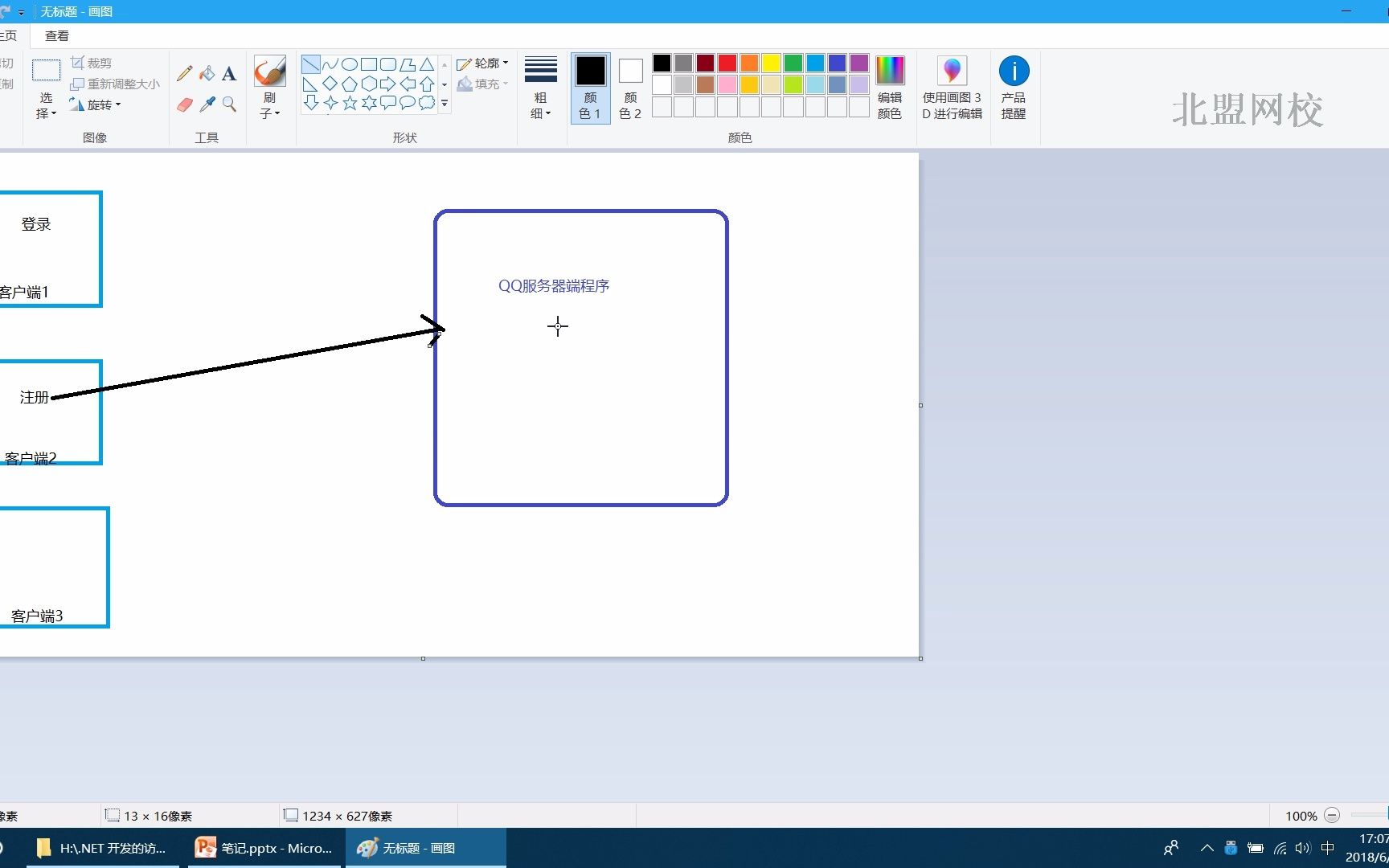Select the Magnifier tool
This screenshot has height=868, width=1389.
point(229,104)
